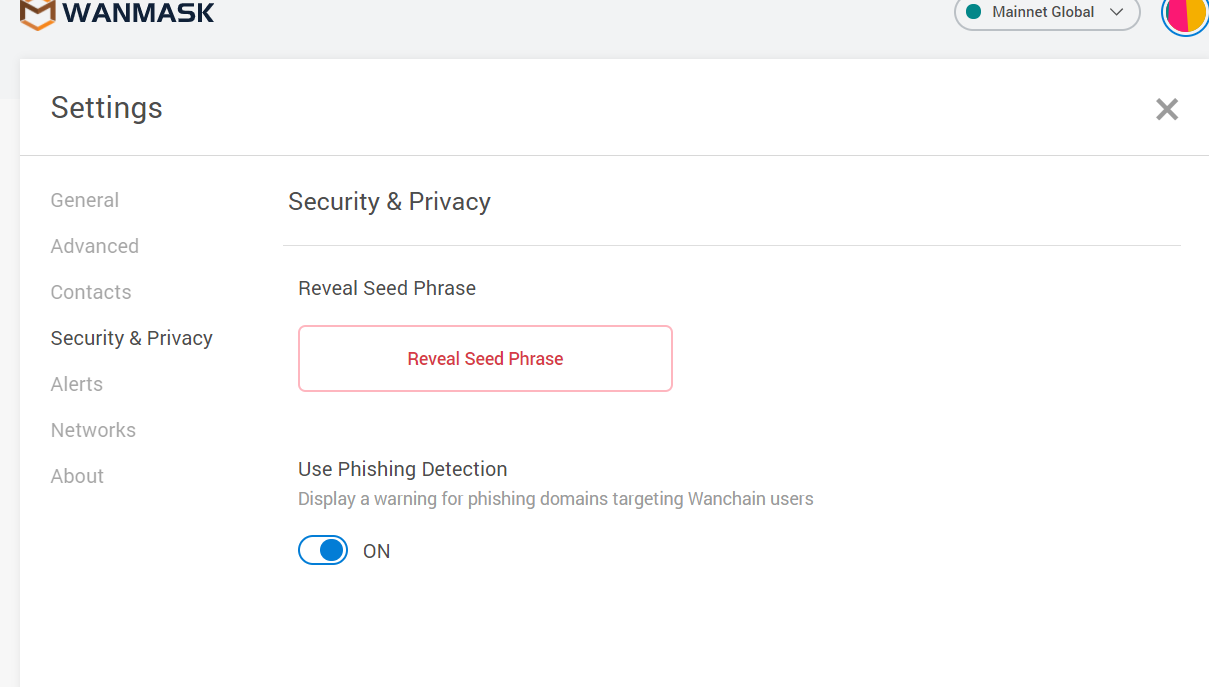Viewport: 1209px width, 687px height.
Task: Switch to the Advanced settings tab
Action: [x=95, y=246]
